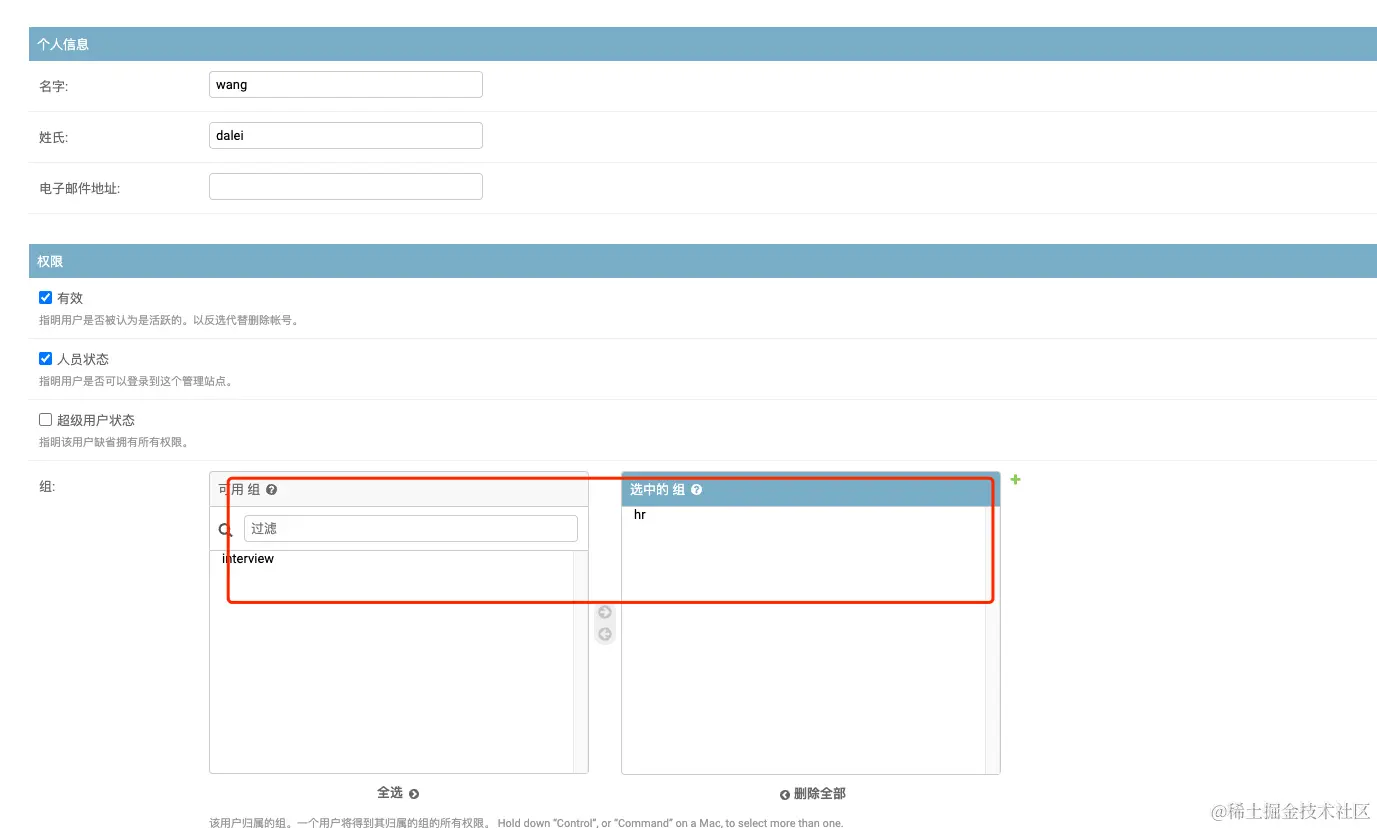Enable the 超级用户状态 checkbox
The image size is (1377, 828).
click(45, 420)
